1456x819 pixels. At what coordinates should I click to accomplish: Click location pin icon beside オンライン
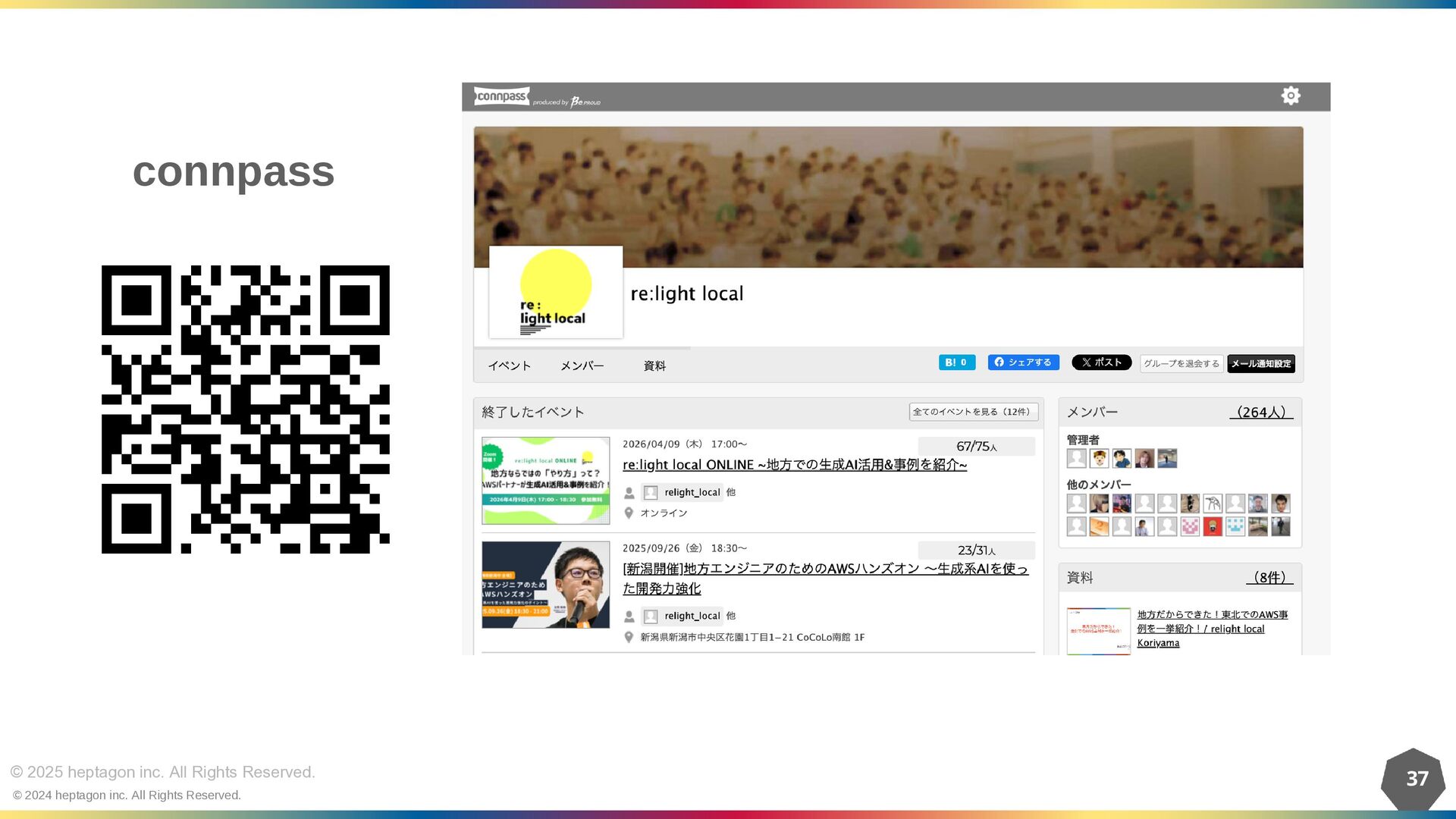(x=629, y=513)
